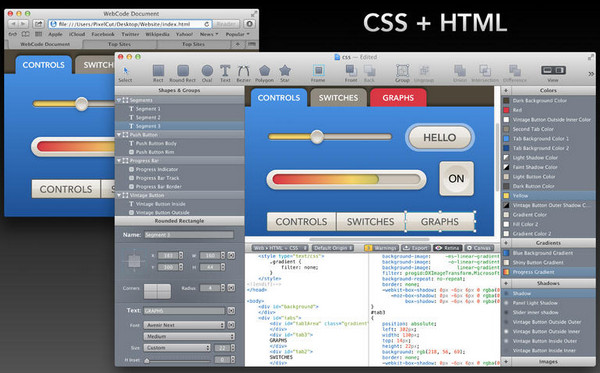Choose the Star shape tool
This screenshot has width=600, height=373.
click(285, 71)
